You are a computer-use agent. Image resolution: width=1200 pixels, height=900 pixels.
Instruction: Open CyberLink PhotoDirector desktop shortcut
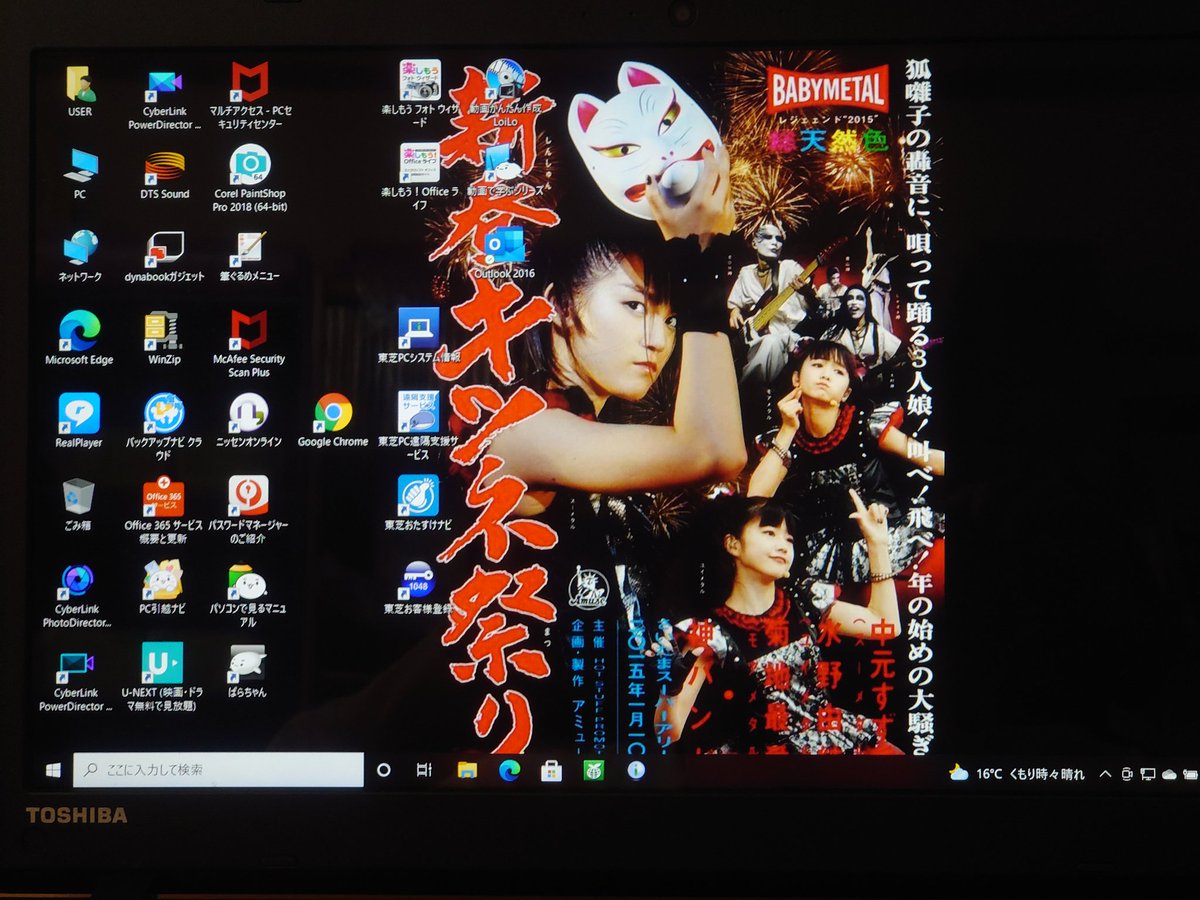(77, 596)
